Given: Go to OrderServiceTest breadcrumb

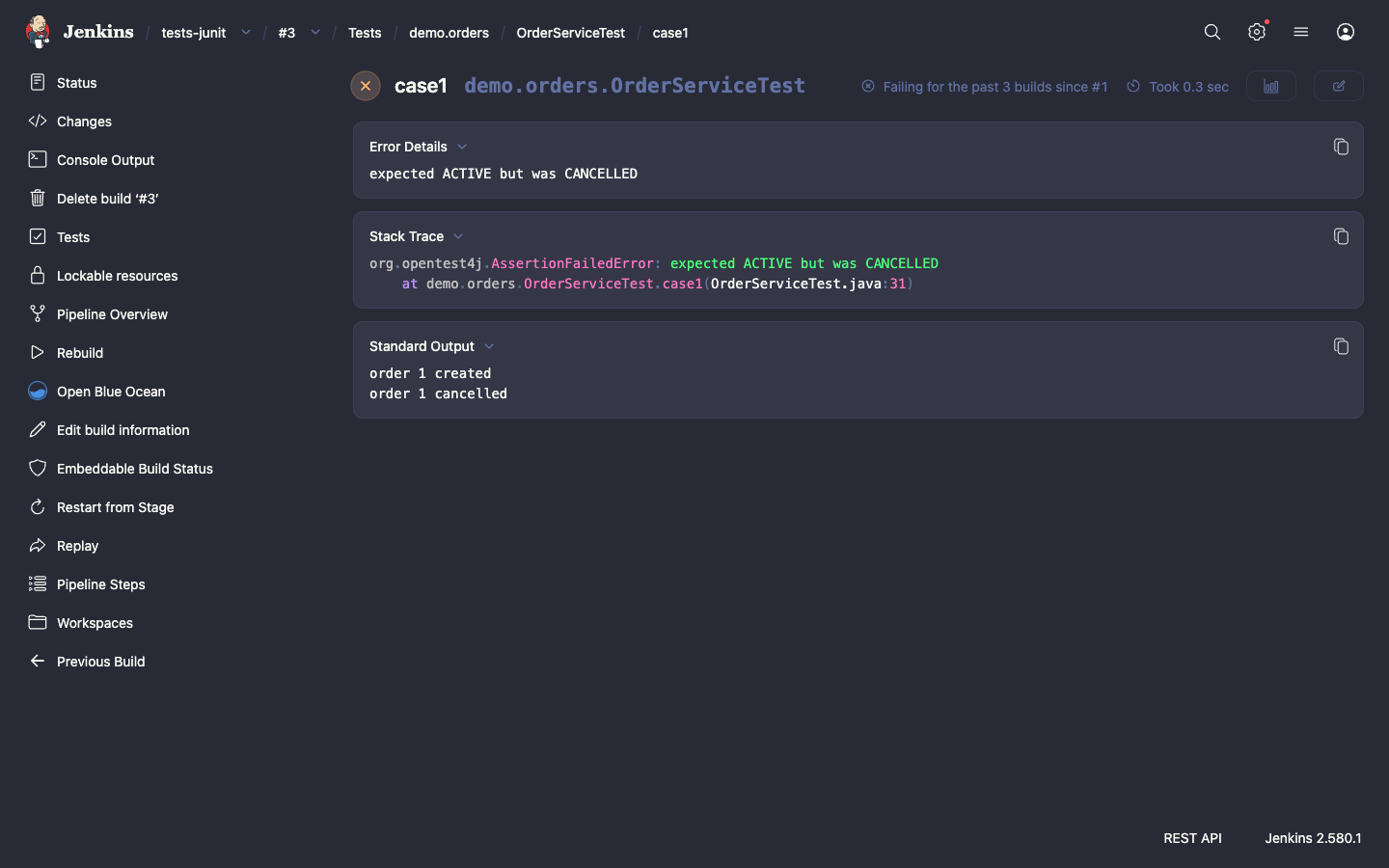Looking at the screenshot, I should coord(570,33).
